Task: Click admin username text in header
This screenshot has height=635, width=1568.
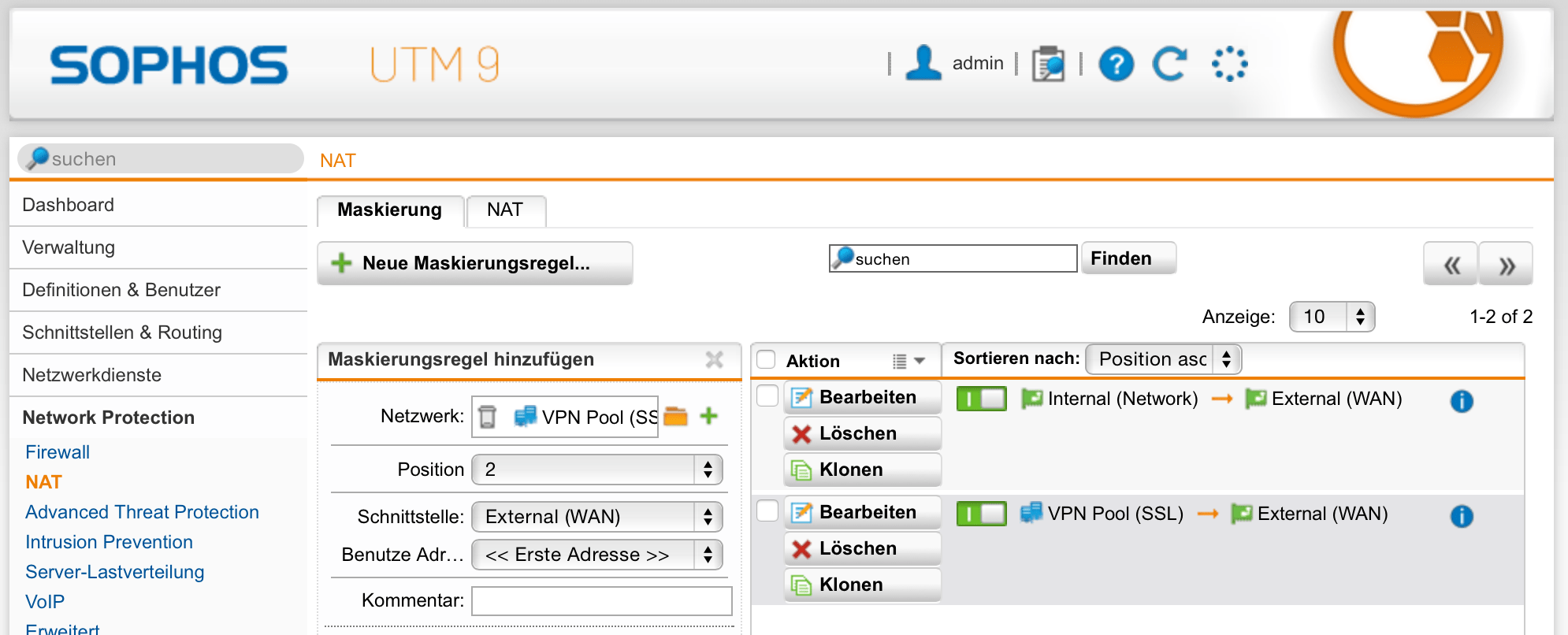Action: coord(978,63)
